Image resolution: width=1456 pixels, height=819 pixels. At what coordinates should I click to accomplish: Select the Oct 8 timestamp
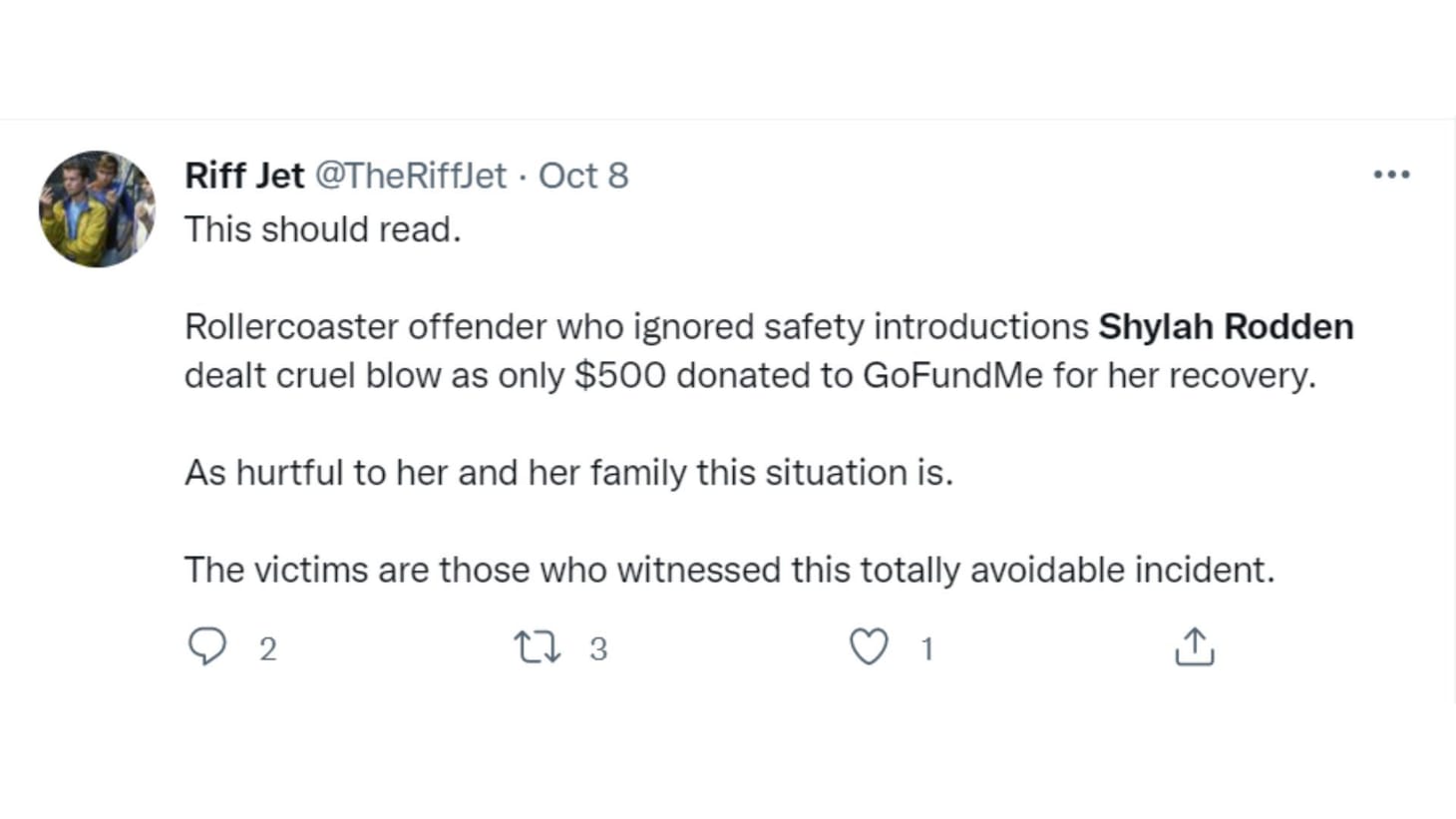[x=584, y=175]
